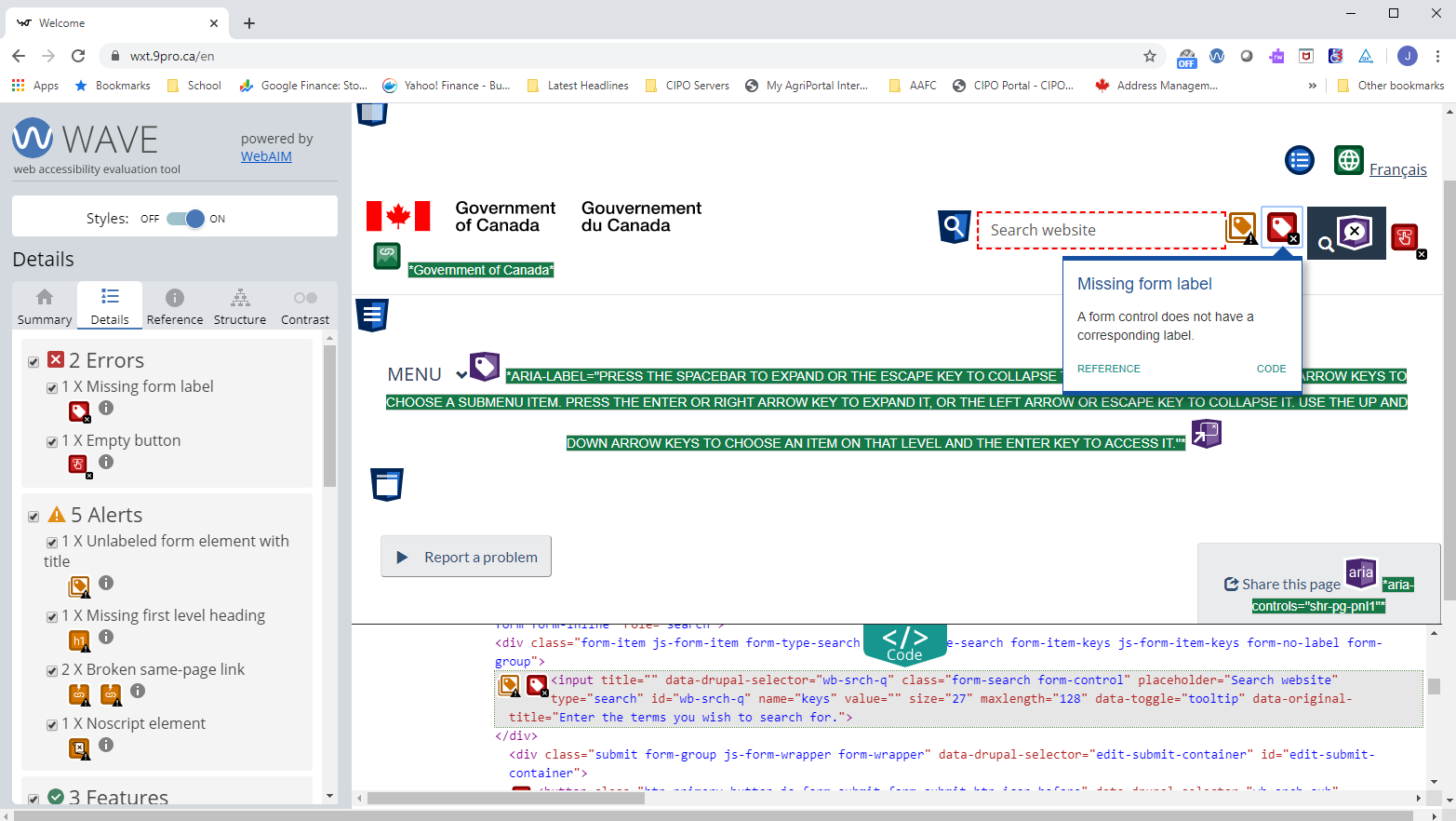Click the Missing first level heading h1 icon
Viewport: 1456px width, 821px height.
coord(79,640)
